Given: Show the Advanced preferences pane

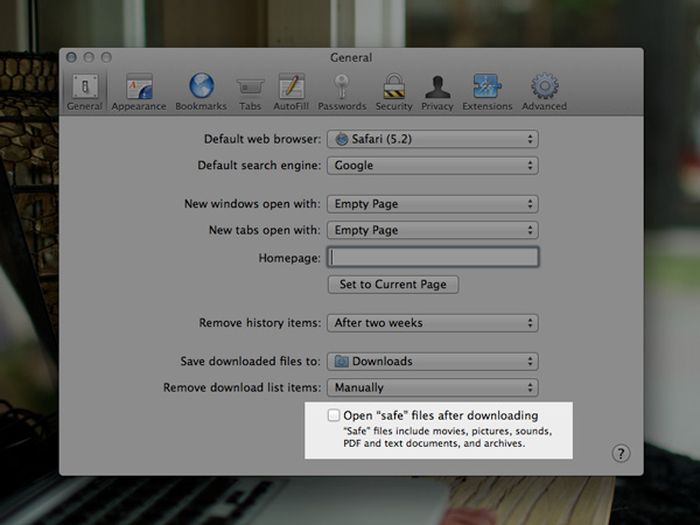Looking at the screenshot, I should [x=544, y=92].
